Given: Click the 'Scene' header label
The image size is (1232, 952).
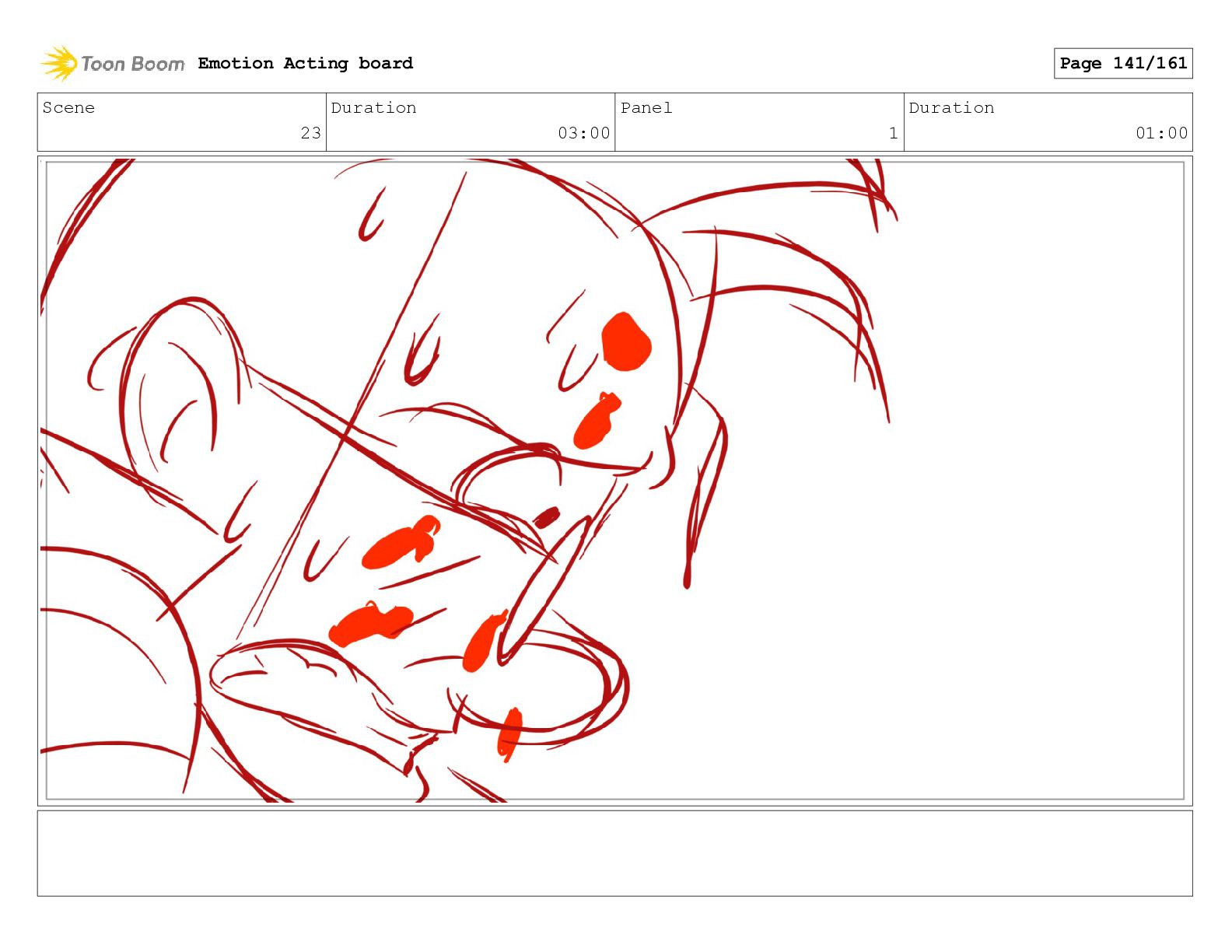Looking at the screenshot, I should coord(68,107).
